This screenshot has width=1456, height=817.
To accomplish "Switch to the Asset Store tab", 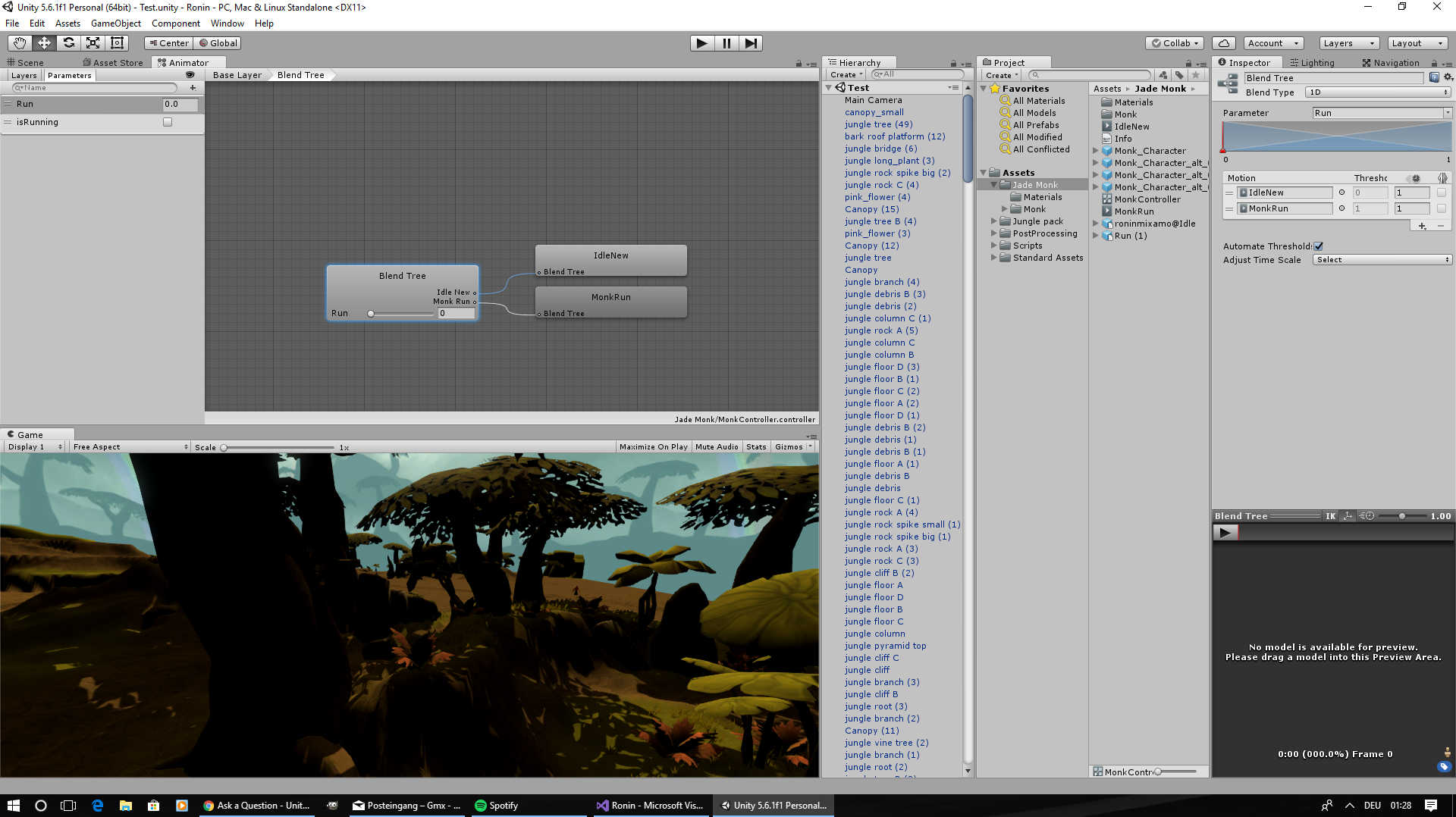I will tap(112, 63).
